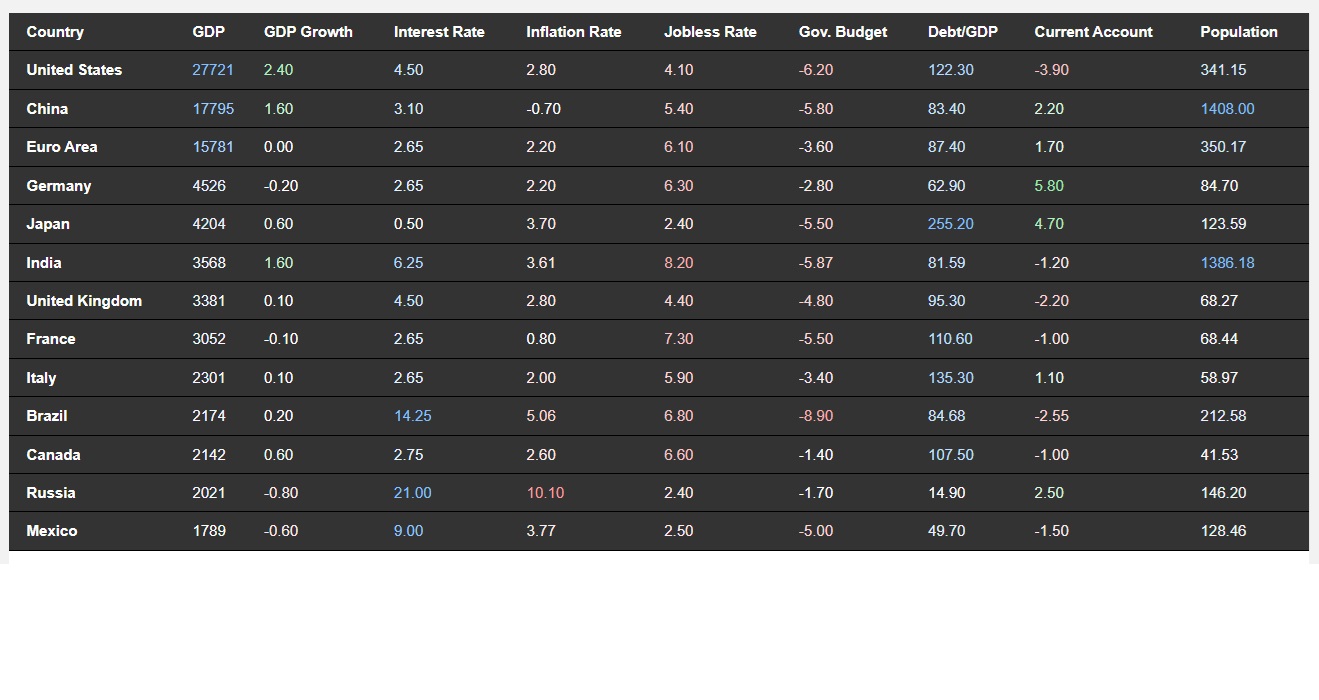
Task: Click Mexico interest rate 9.00
Action: (x=408, y=531)
